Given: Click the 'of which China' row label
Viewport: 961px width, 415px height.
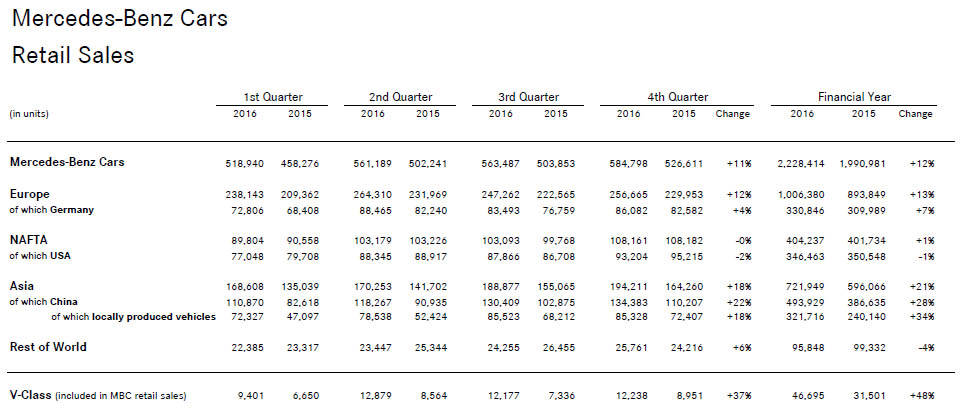Looking at the screenshot, I should 44,302.
